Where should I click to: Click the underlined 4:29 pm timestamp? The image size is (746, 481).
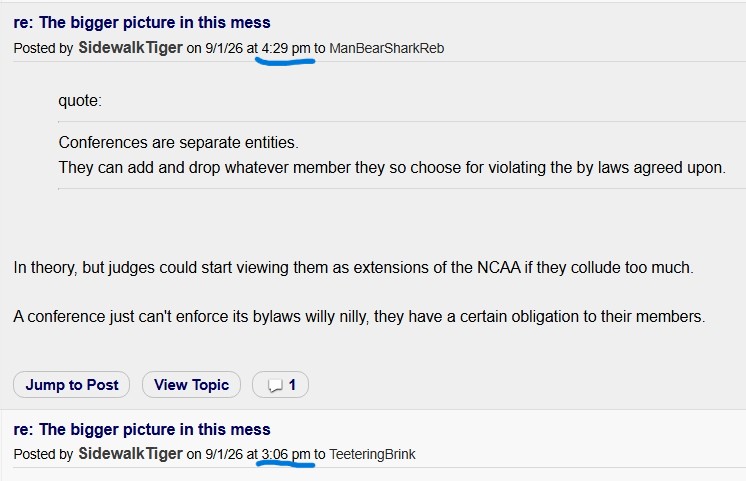pos(285,49)
